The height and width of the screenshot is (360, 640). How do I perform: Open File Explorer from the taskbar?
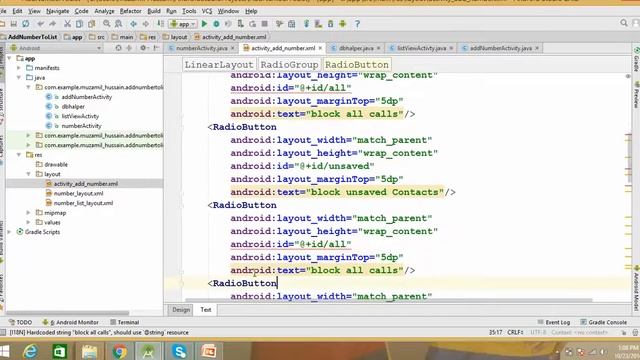pos(89,351)
